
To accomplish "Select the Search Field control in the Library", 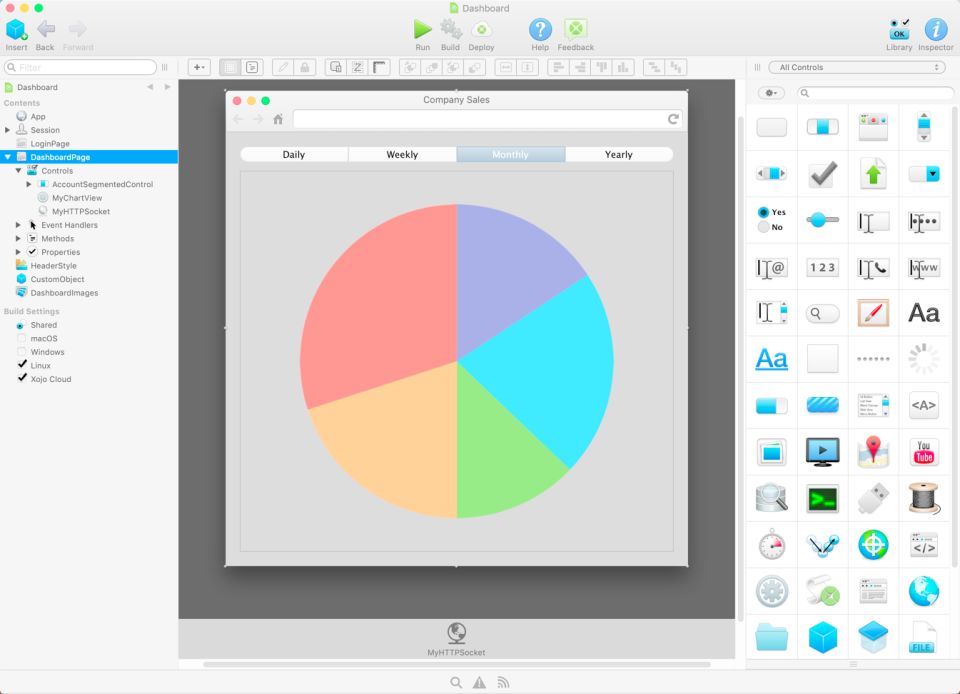I will point(822,312).
